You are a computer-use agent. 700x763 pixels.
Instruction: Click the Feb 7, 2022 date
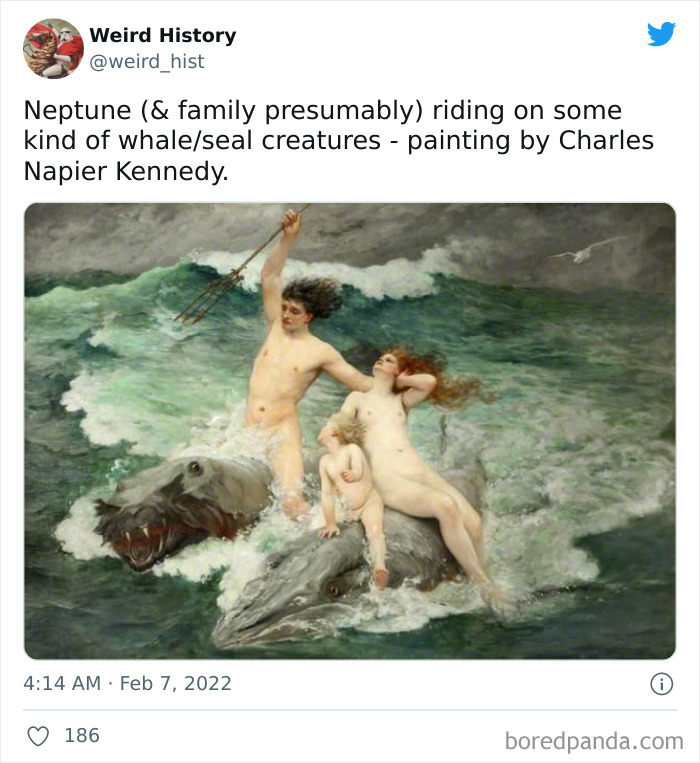(x=176, y=684)
